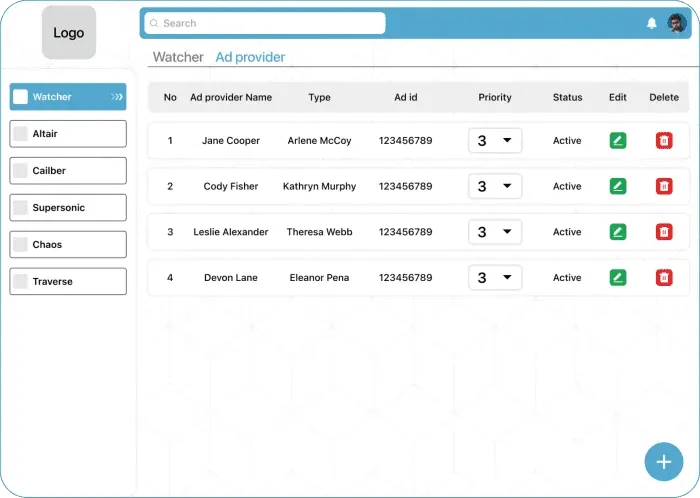Click the Search input field
The image size is (700, 498).
click(265, 23)
